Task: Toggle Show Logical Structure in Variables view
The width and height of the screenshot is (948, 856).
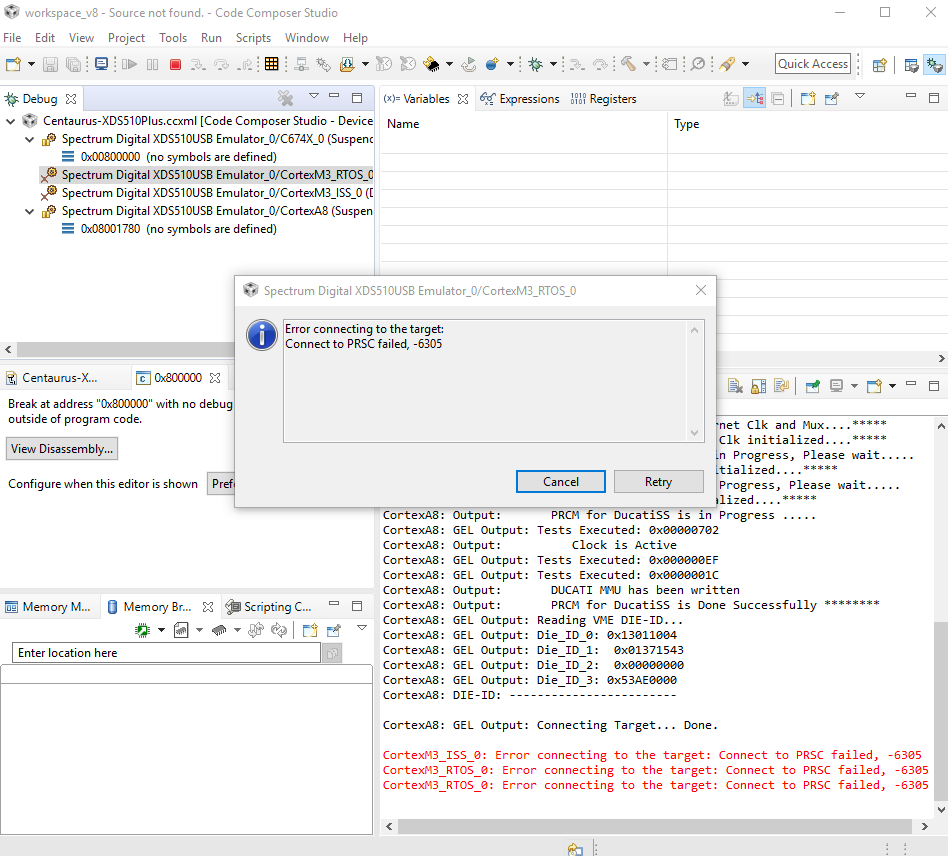Action: 755,99
